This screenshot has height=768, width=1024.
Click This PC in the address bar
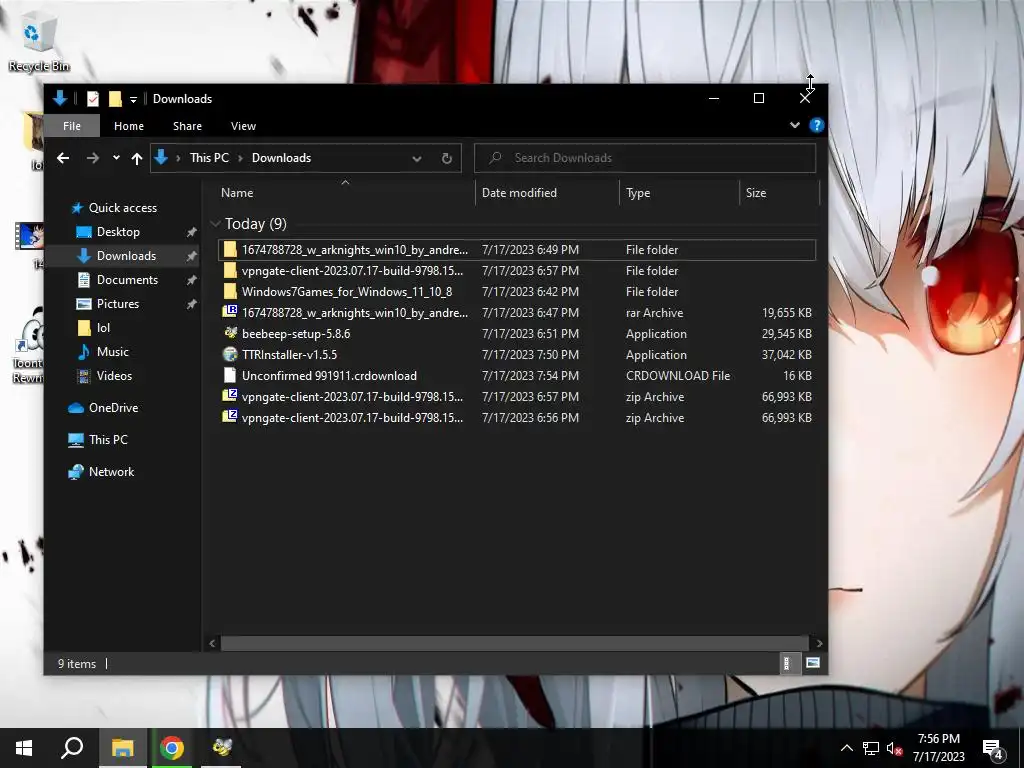[x=209, y=158]
